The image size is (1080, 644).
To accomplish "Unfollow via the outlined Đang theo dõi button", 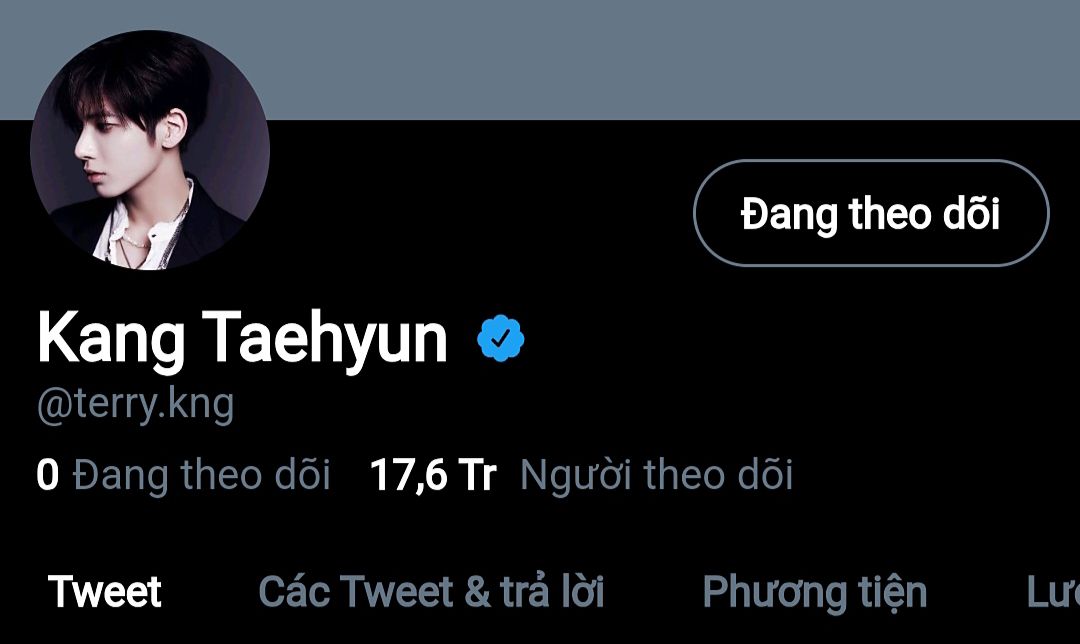I will (x=871, y=213).
